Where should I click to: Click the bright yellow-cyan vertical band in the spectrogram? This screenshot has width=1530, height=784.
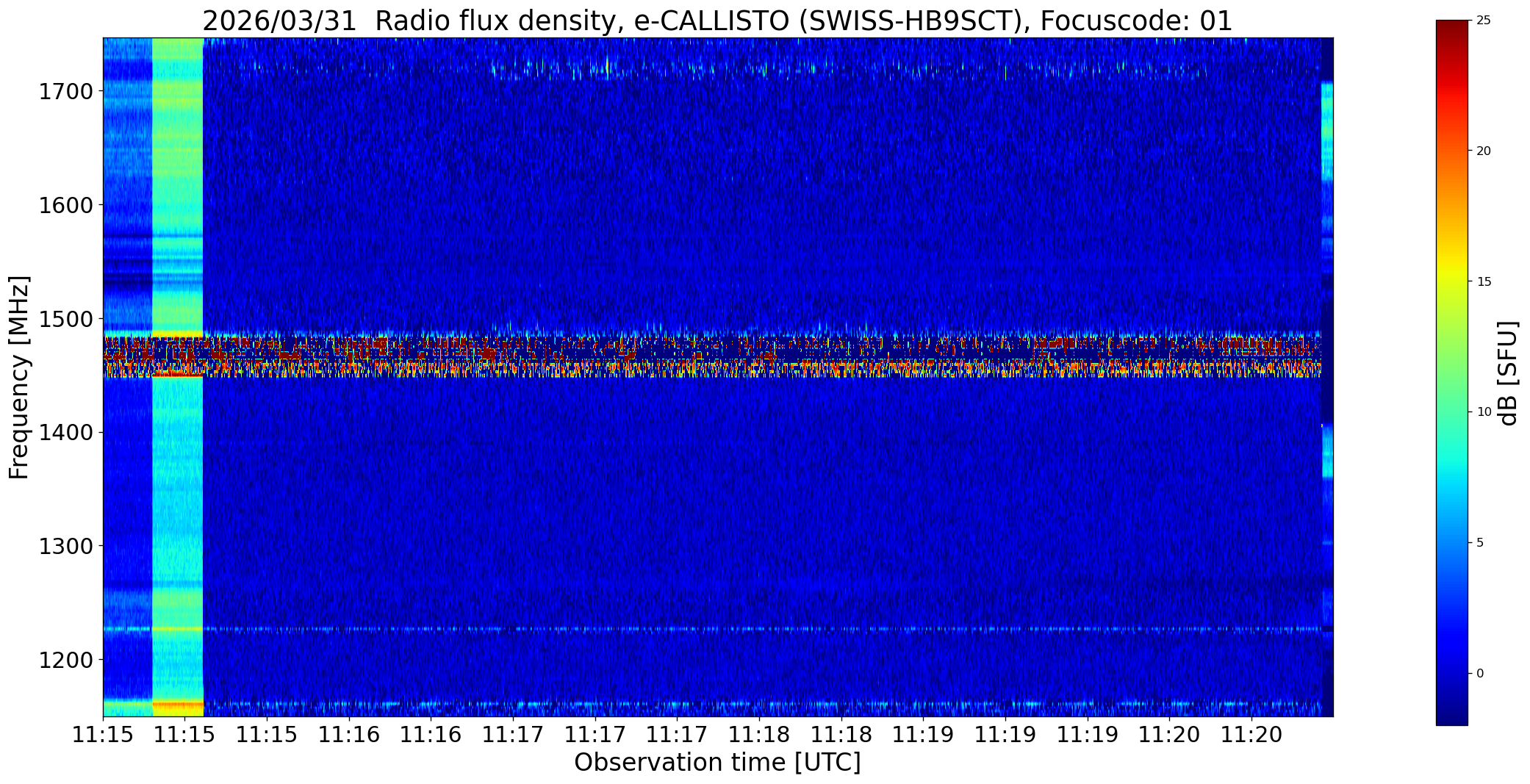tap(177, 377)
